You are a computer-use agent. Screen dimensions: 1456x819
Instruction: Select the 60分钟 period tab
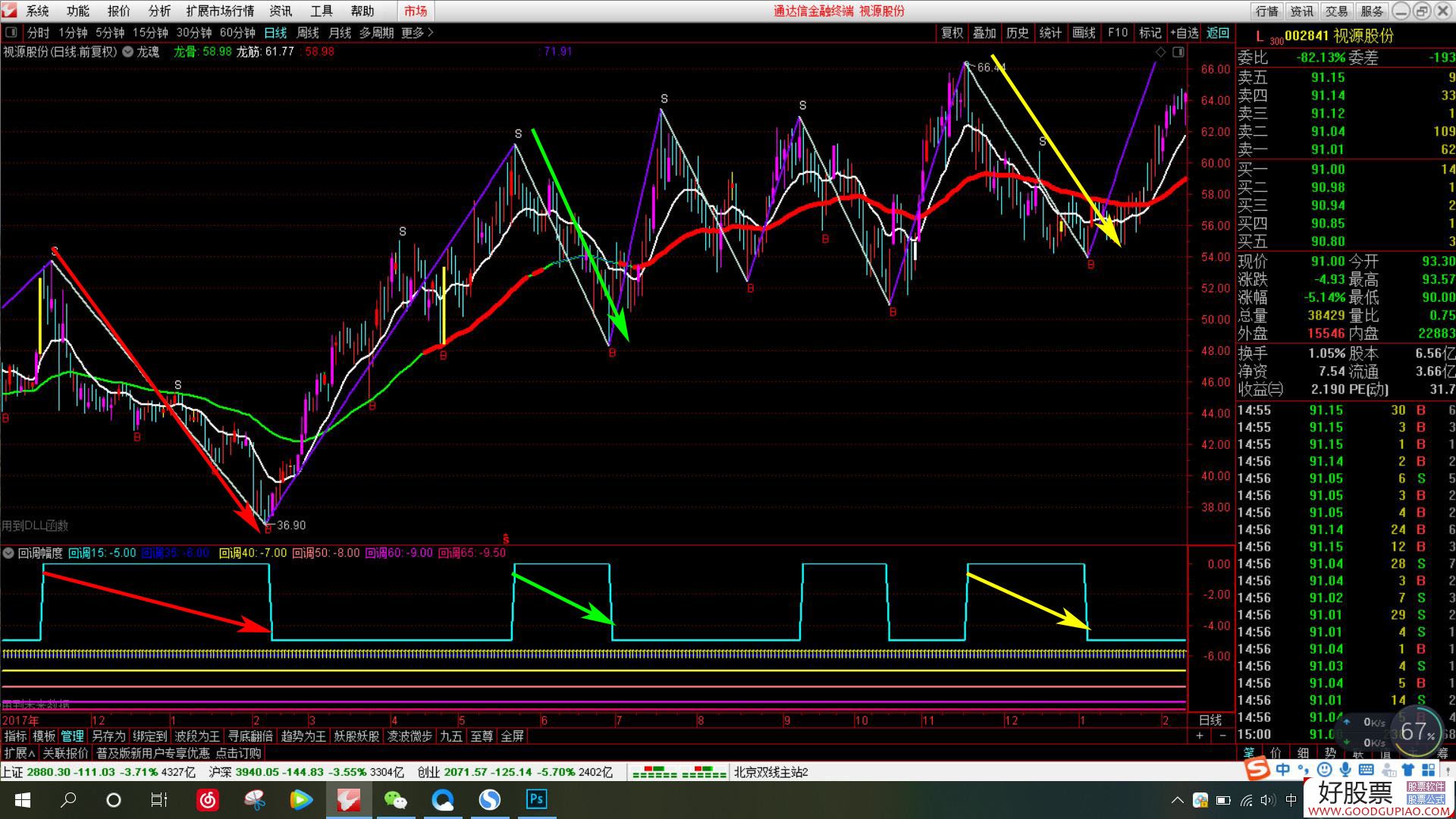tap(237, 33)
